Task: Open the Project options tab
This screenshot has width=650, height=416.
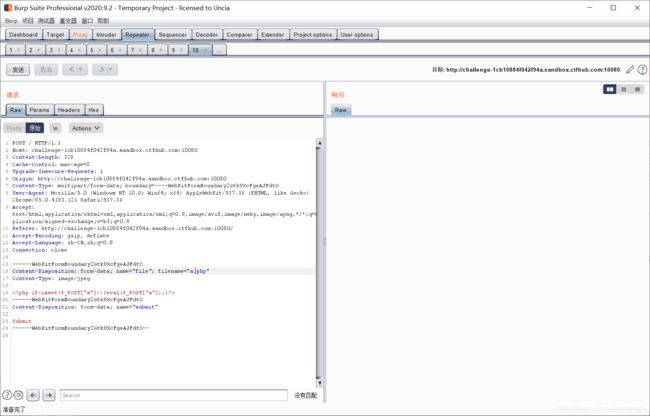Action: (x=313, y=35)
